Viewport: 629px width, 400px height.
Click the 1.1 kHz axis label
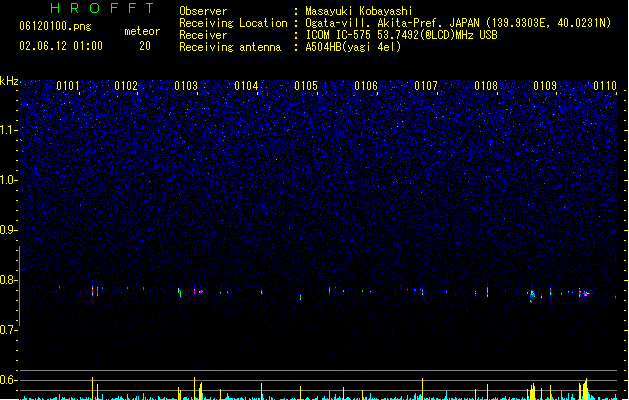pos(8,130)
